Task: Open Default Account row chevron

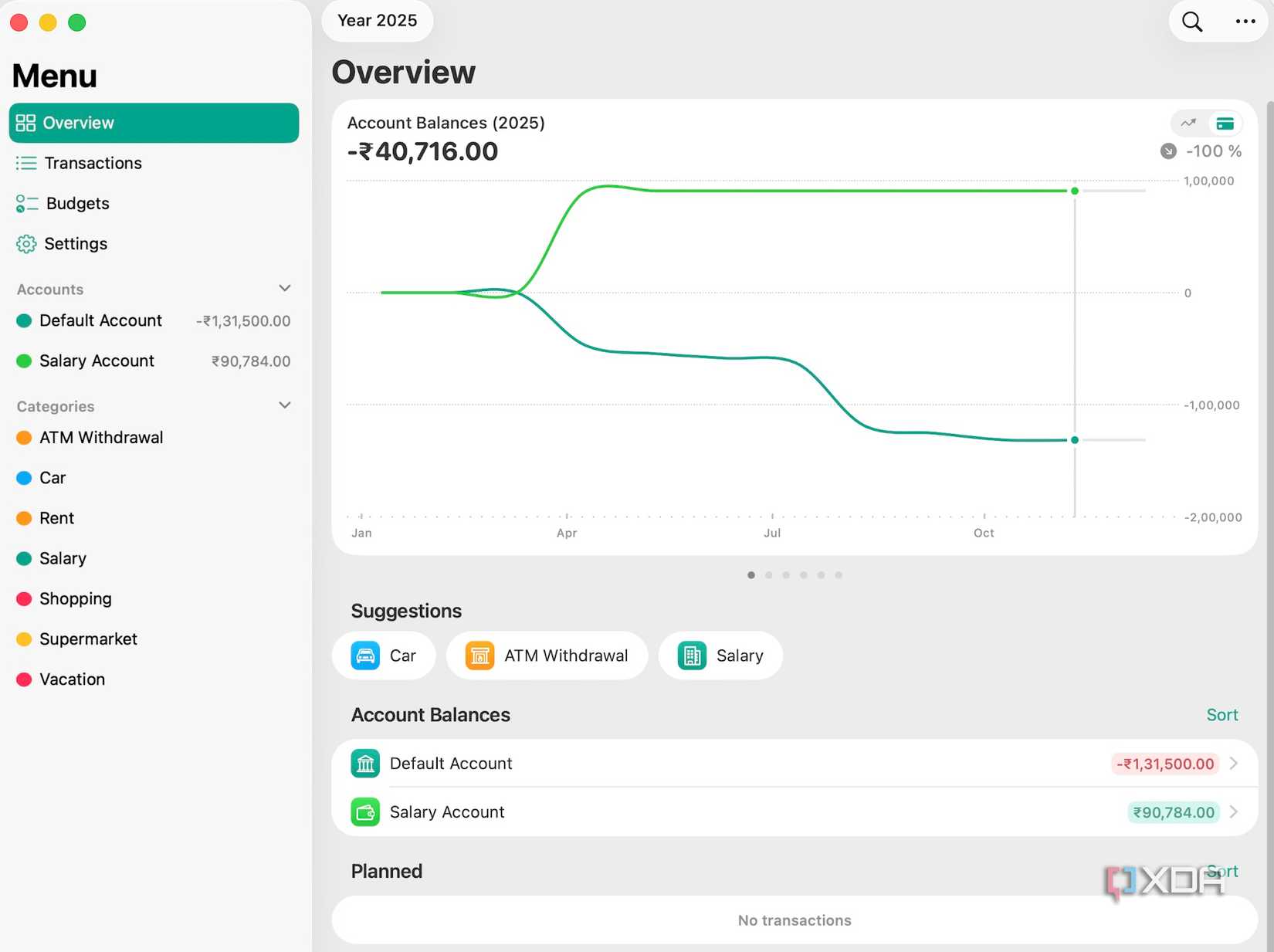Action: 1234,764
